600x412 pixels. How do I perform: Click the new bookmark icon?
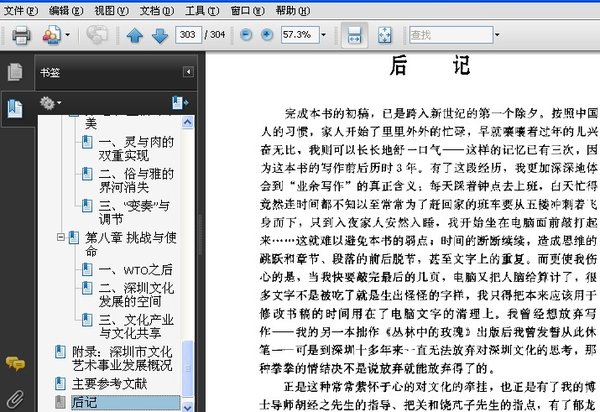pos(180,103)
